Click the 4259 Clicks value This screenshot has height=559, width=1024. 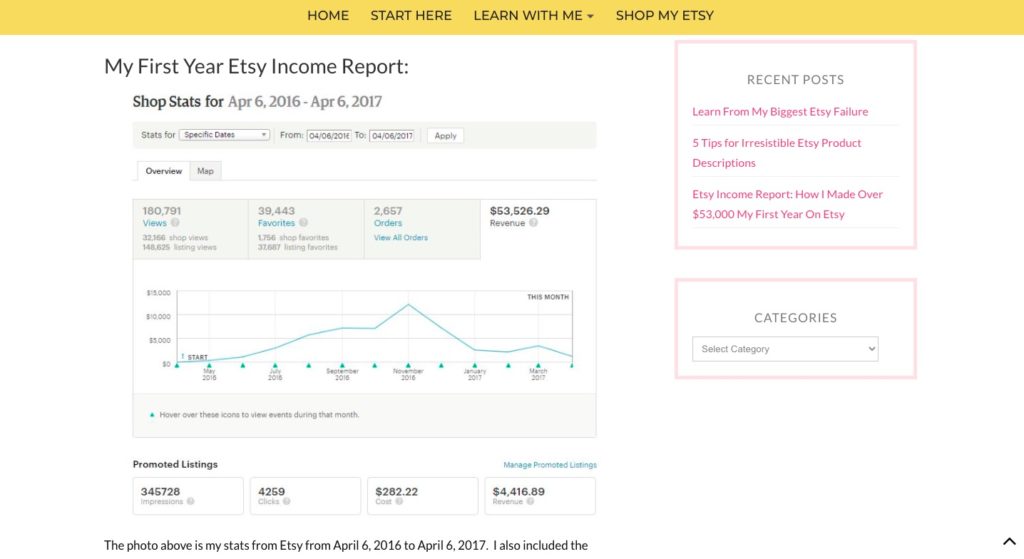[271, 492]
